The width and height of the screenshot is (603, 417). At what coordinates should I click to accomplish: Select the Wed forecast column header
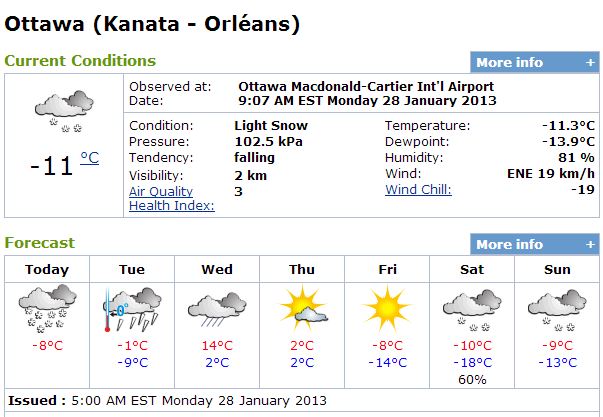(x=217, y=269)
